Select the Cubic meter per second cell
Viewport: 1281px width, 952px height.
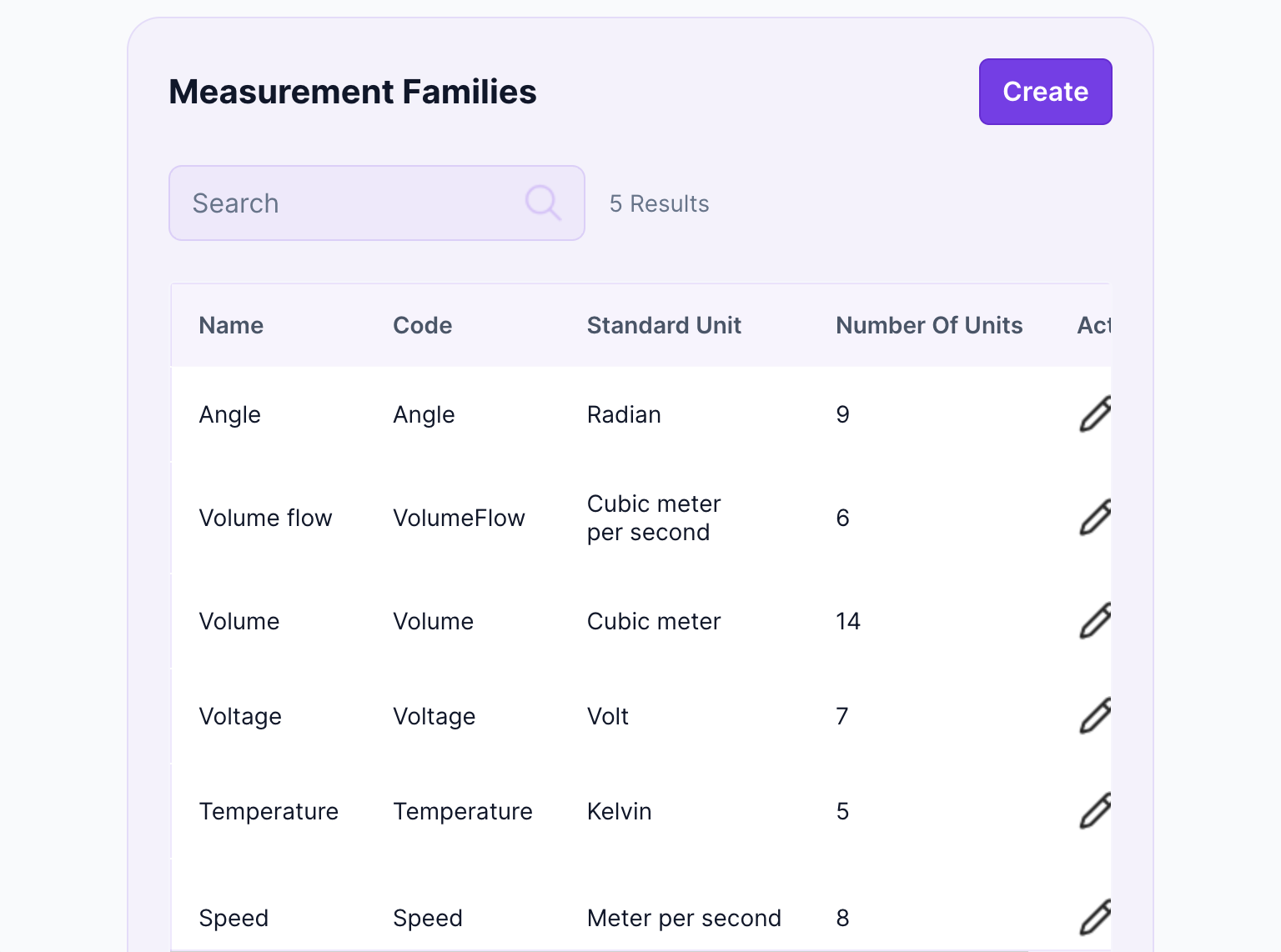(654, 518)
